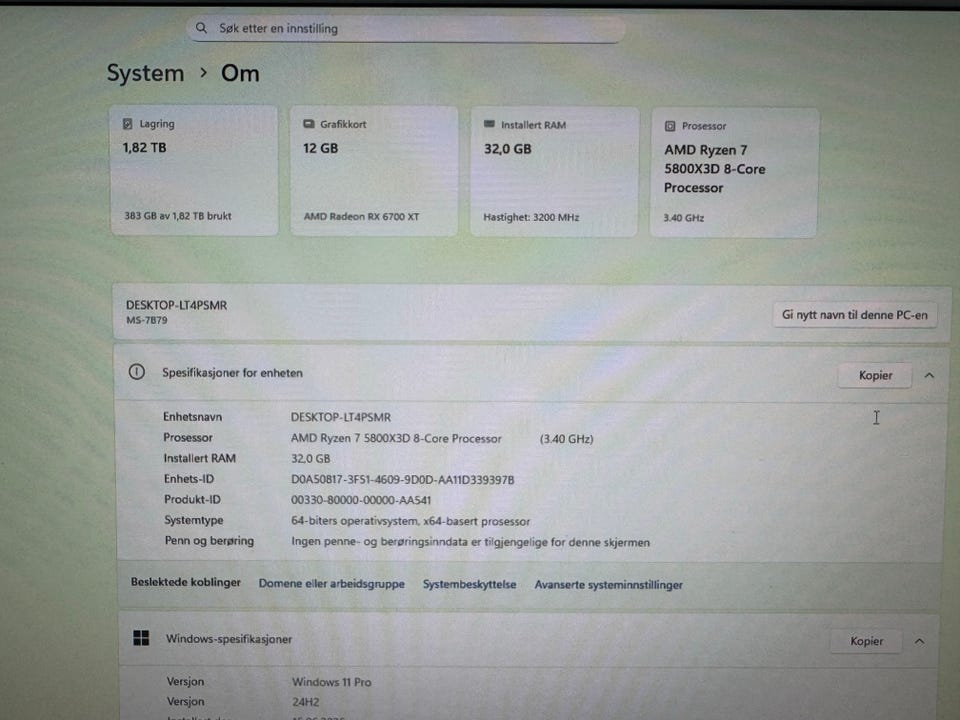Click the Installert RAM memory icon
This screenshot has width=960, height=720.
point(489,124)
